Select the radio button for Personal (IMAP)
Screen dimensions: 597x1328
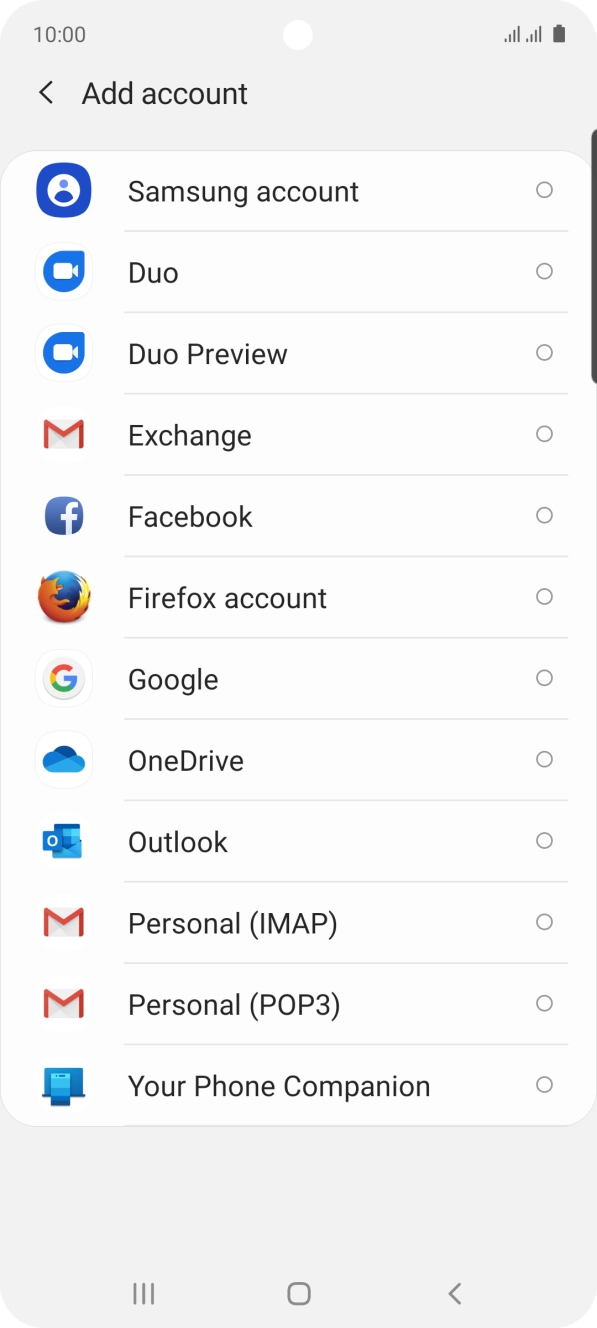tap(544, 922)
